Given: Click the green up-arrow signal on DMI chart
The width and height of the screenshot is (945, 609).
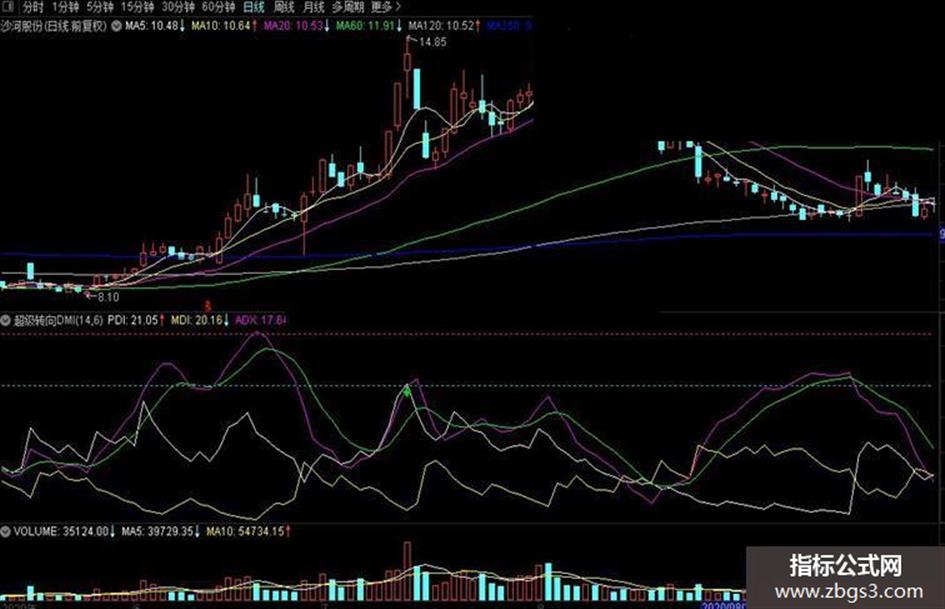Looking at the screenshot, I should [x=407, y=392].
